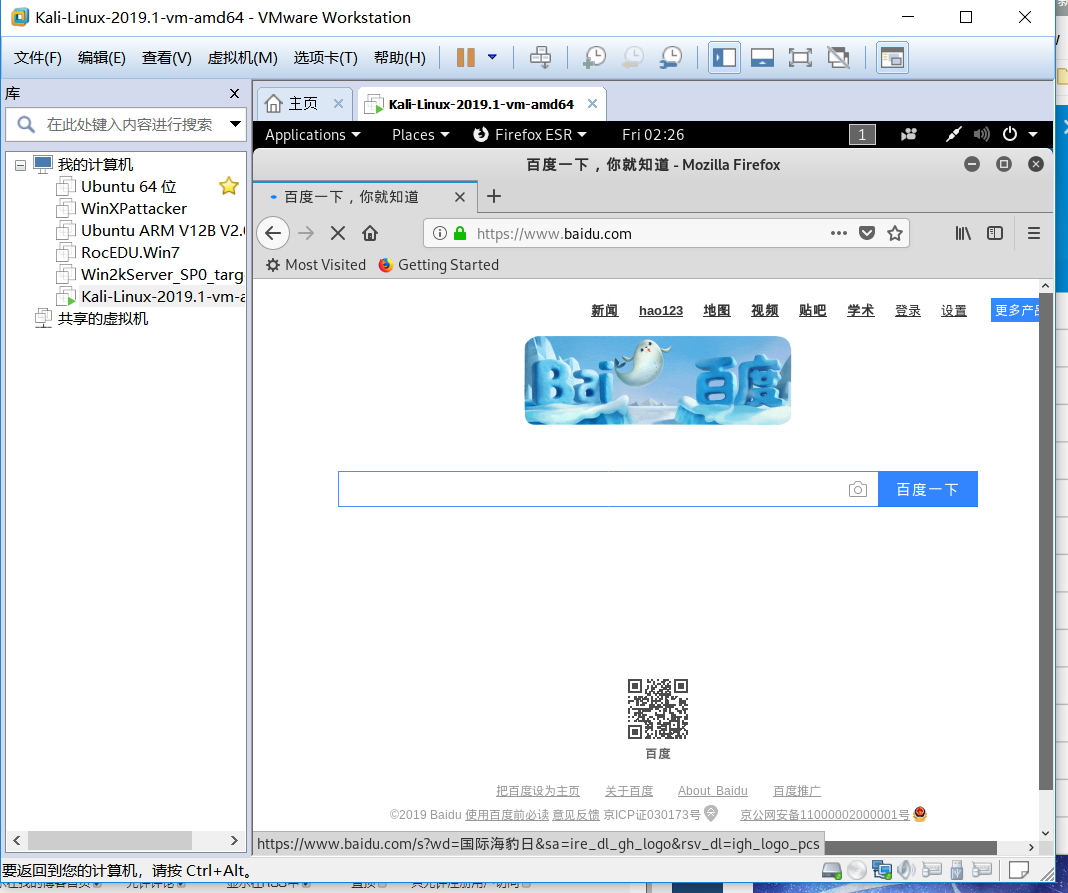Click the 百度一下 search button
The image size is (1068, 893).
928,489
